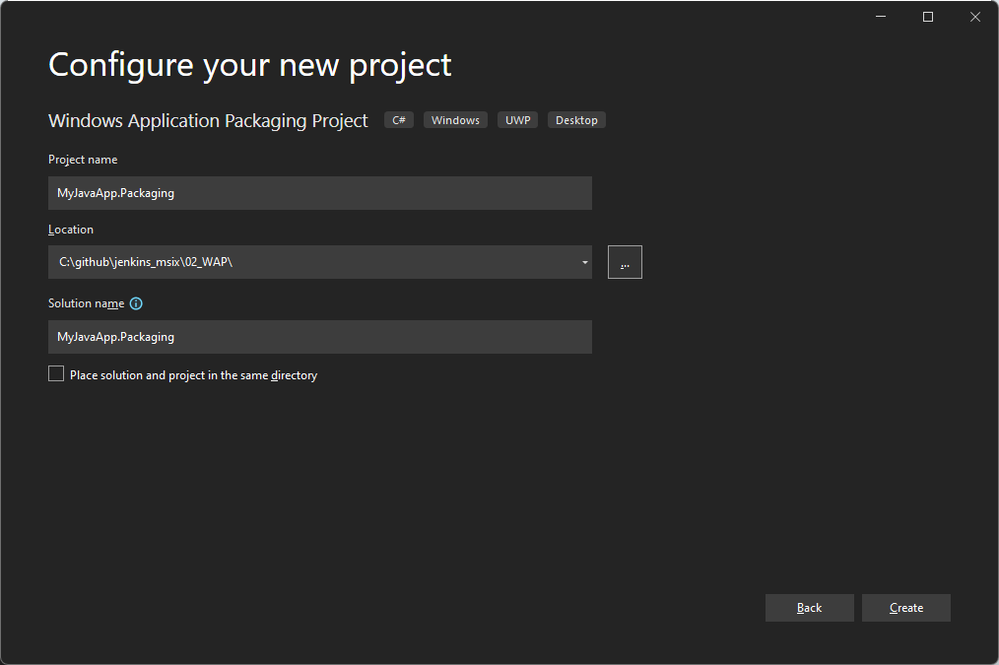Screen dimensions: 999x665
Task: Click the Solution name info icon
Action: (136, 303)
